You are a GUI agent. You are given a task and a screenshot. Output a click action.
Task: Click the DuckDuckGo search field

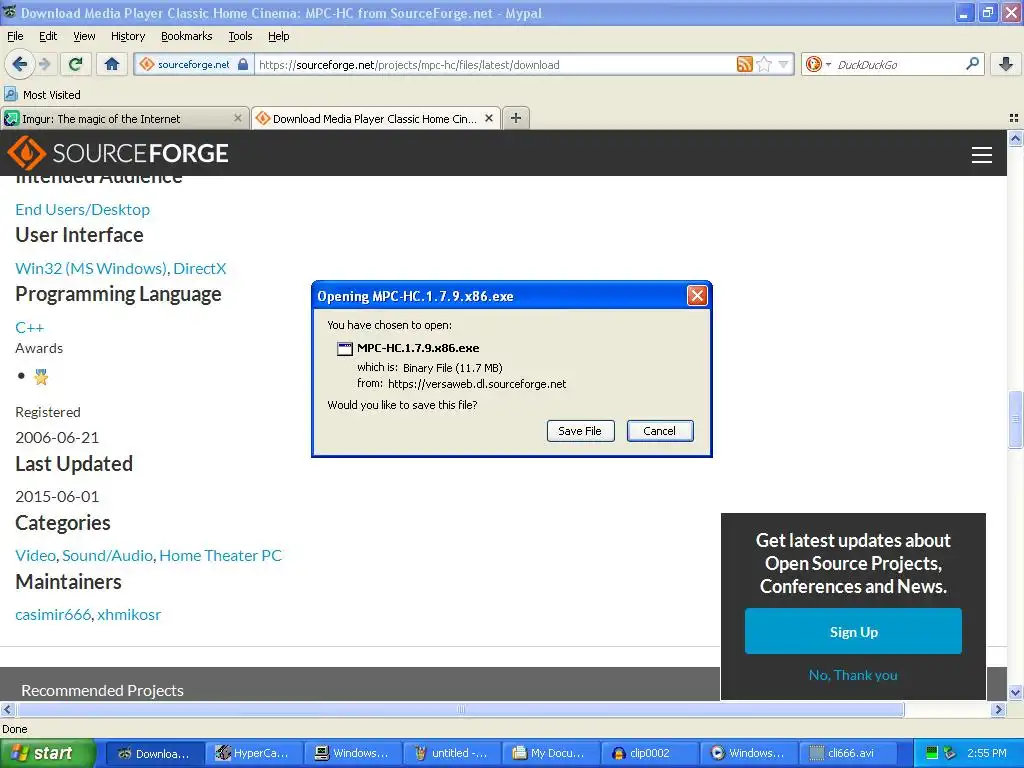pyautogui.click(x=898, y=64)
